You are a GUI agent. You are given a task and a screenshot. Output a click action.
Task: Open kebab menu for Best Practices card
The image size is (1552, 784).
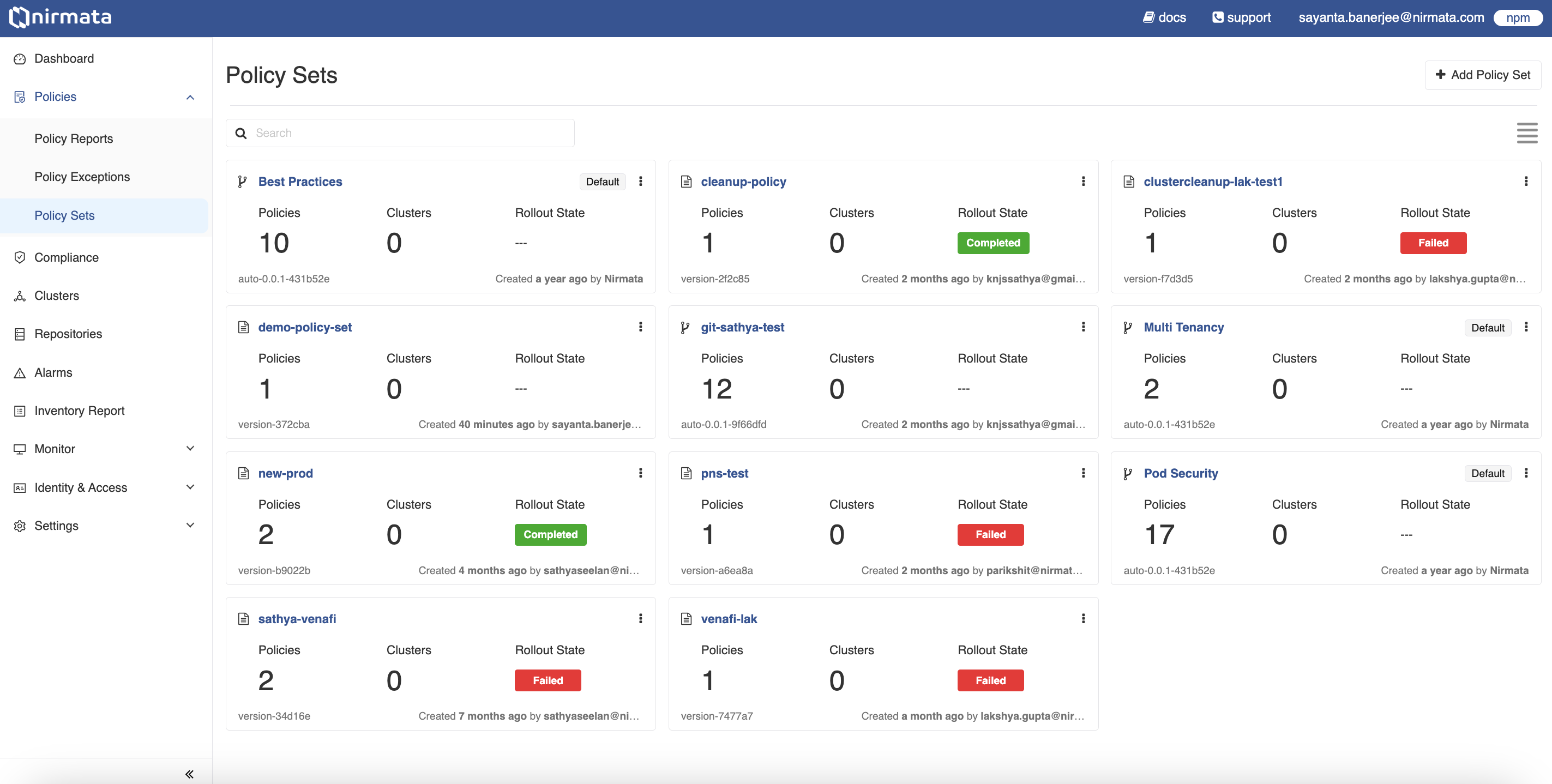pos(640,181)
